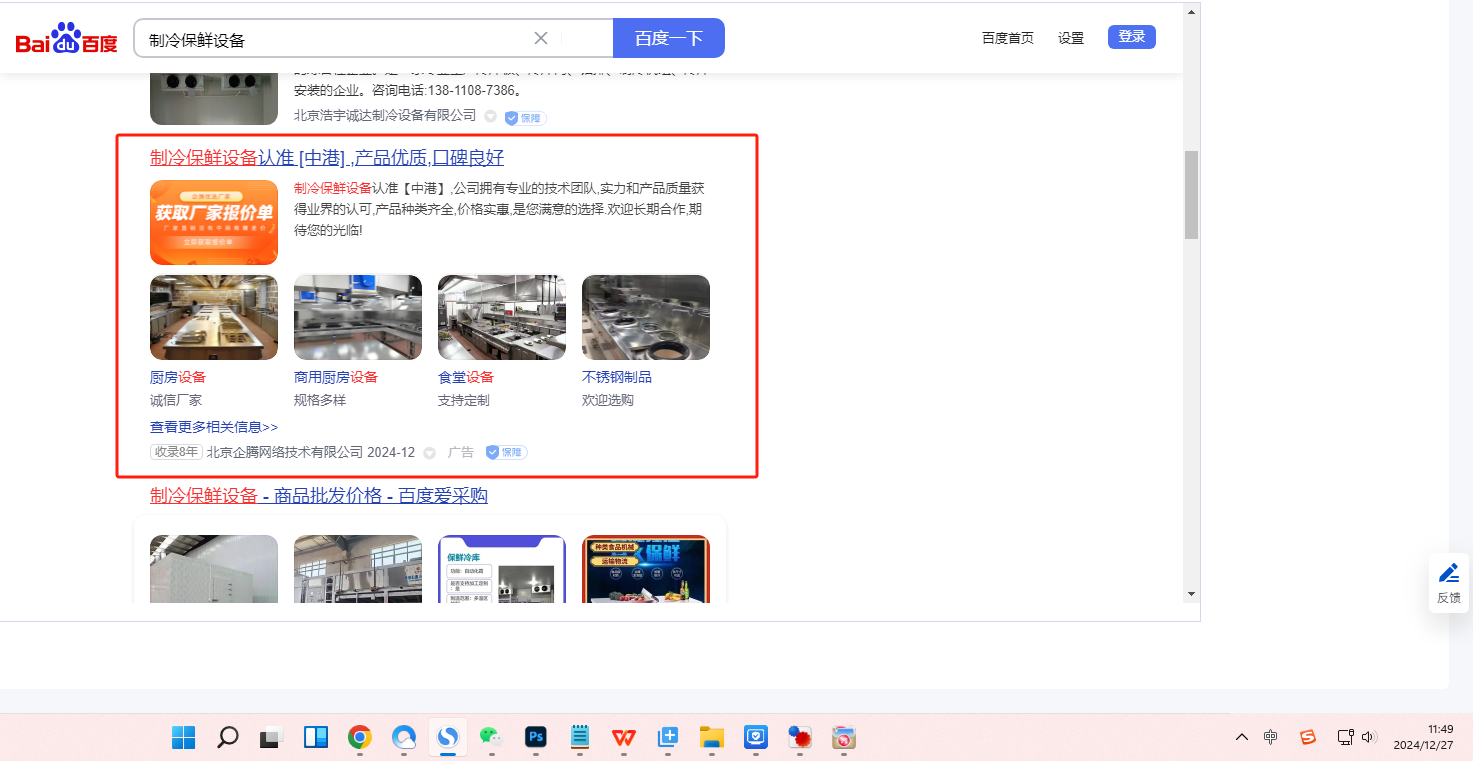Open the 设置 settings menu

[x=1071, y=38]
